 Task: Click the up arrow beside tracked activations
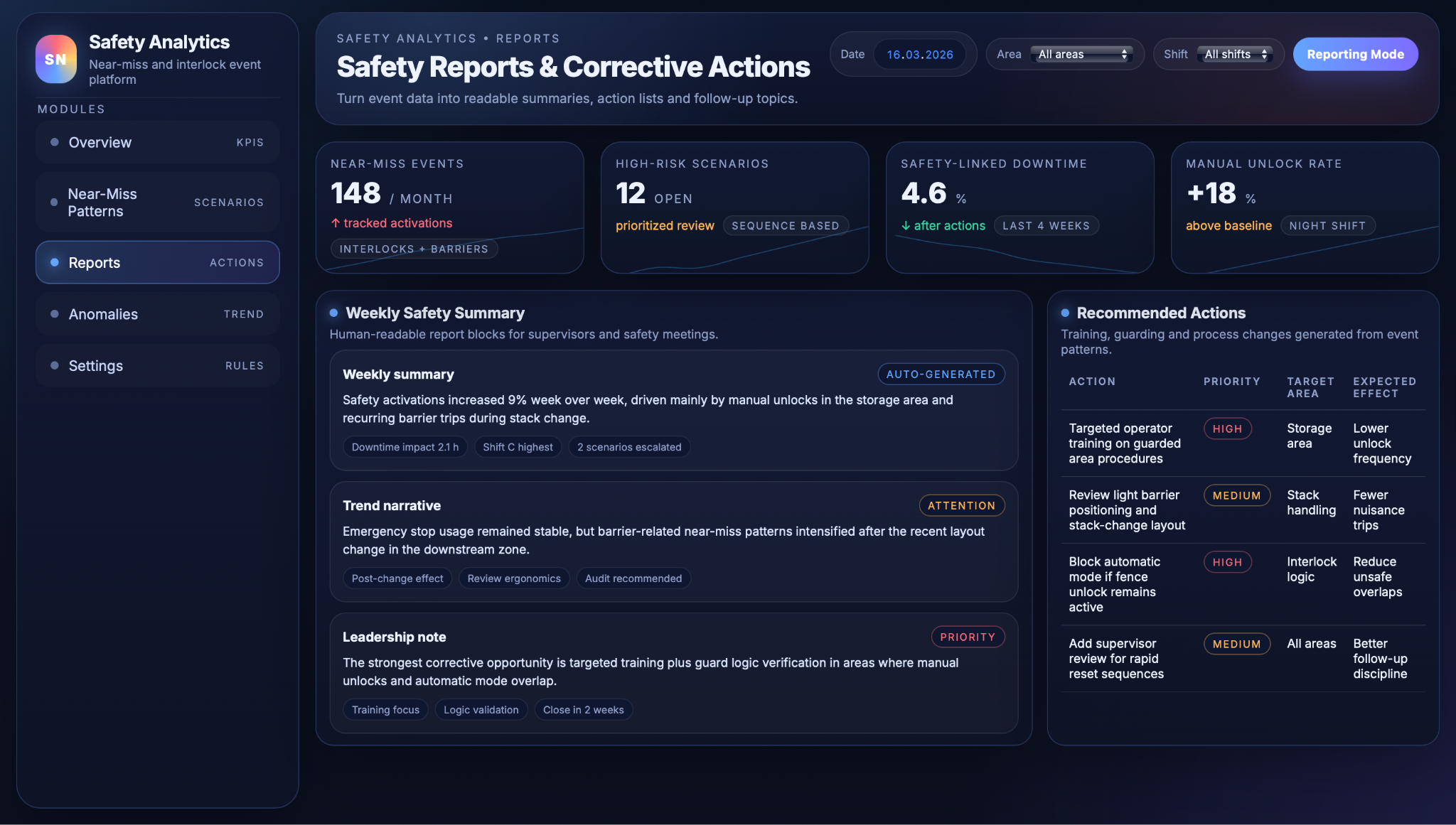pyautogui.click(x=336, y=223)
